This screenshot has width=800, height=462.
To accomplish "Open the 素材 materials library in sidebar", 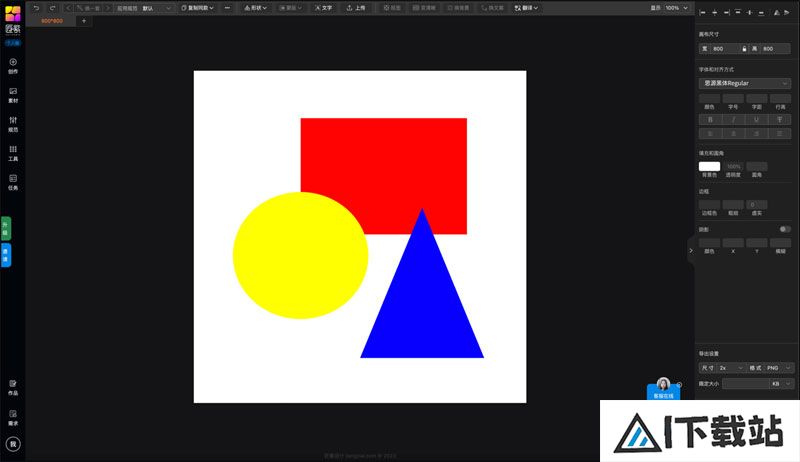I will point(13,95).
